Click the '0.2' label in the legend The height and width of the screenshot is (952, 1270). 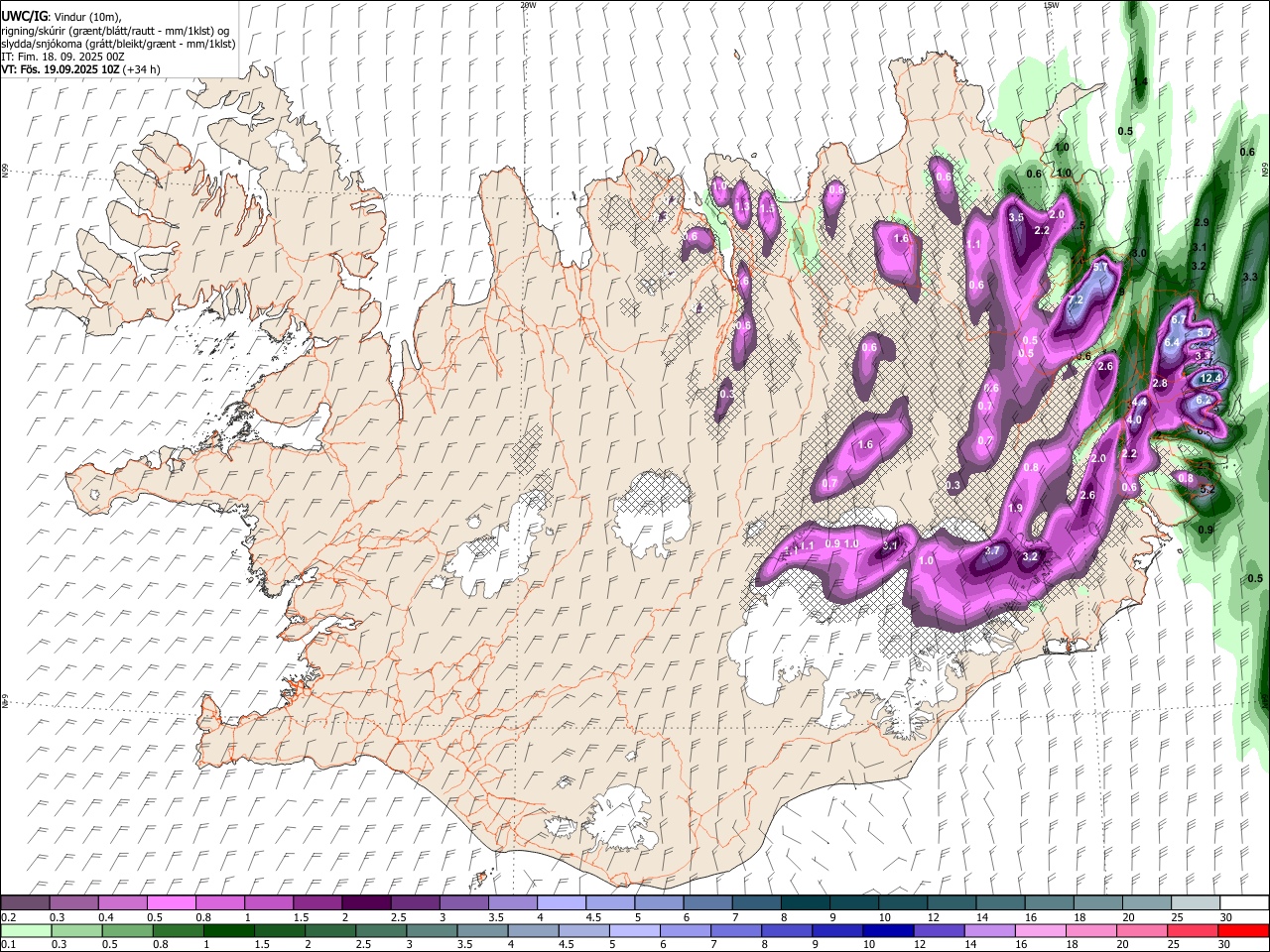tap(8, 917)
